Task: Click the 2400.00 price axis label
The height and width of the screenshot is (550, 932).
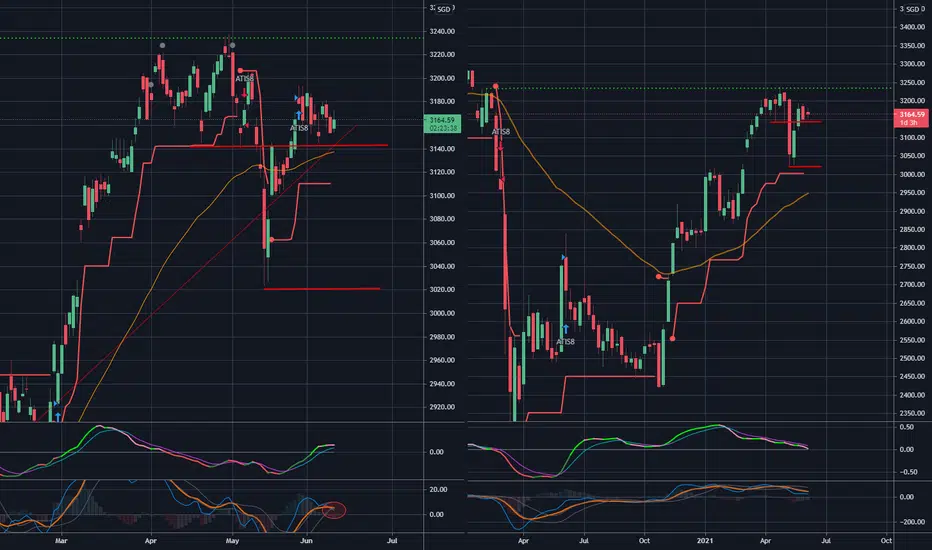Action: (x=912, y=395)
